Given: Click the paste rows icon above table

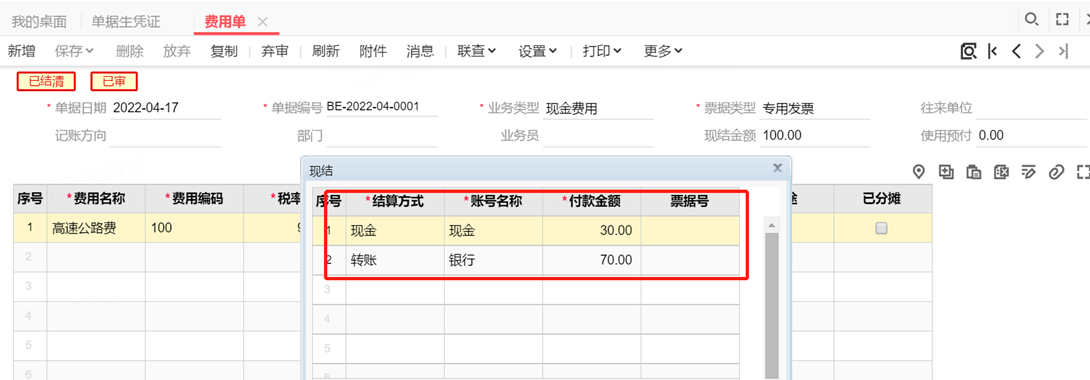Looking at the screenshot, I should pos(974,172).
